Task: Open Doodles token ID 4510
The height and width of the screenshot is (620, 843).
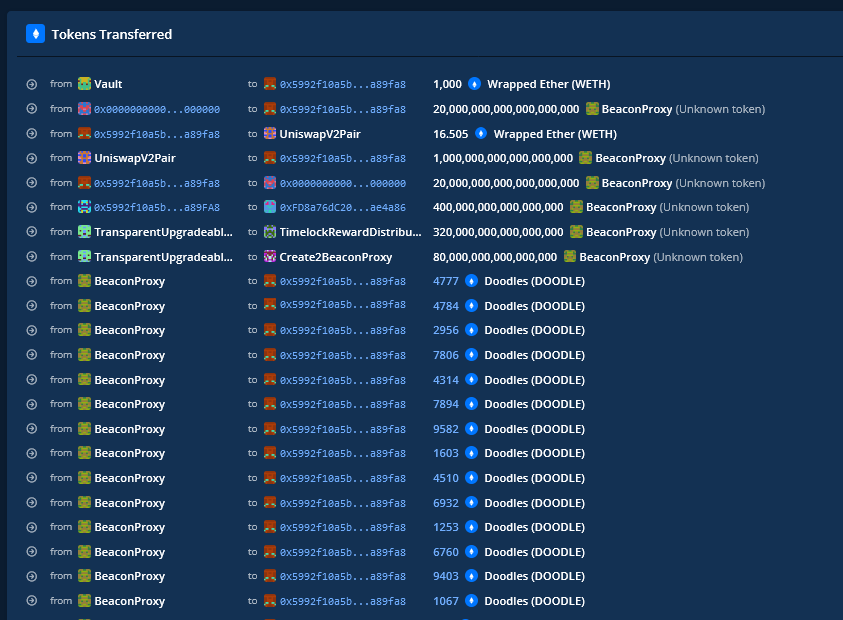Action: coord(446,478)
